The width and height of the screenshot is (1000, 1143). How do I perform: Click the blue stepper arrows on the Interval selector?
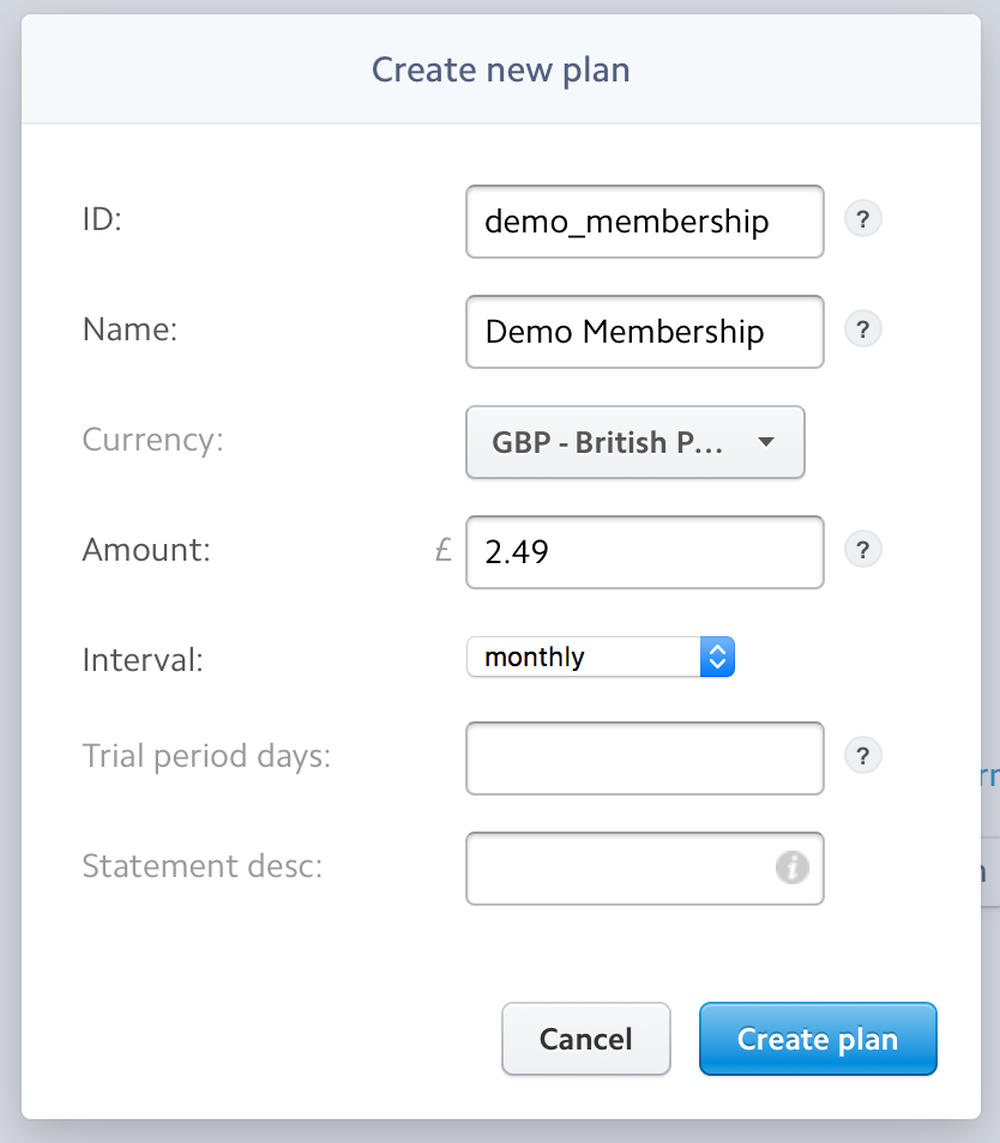[x=717, y=657]
